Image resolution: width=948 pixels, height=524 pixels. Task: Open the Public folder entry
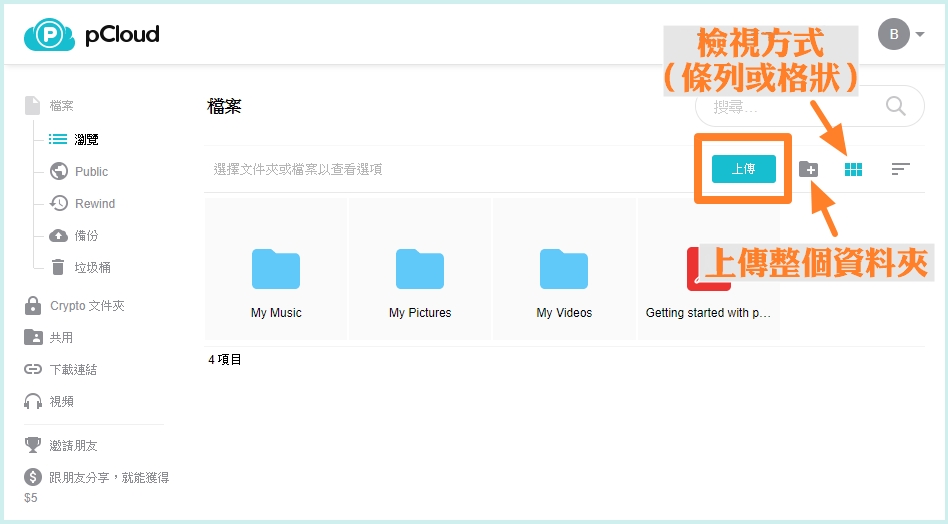click(91, 172)
